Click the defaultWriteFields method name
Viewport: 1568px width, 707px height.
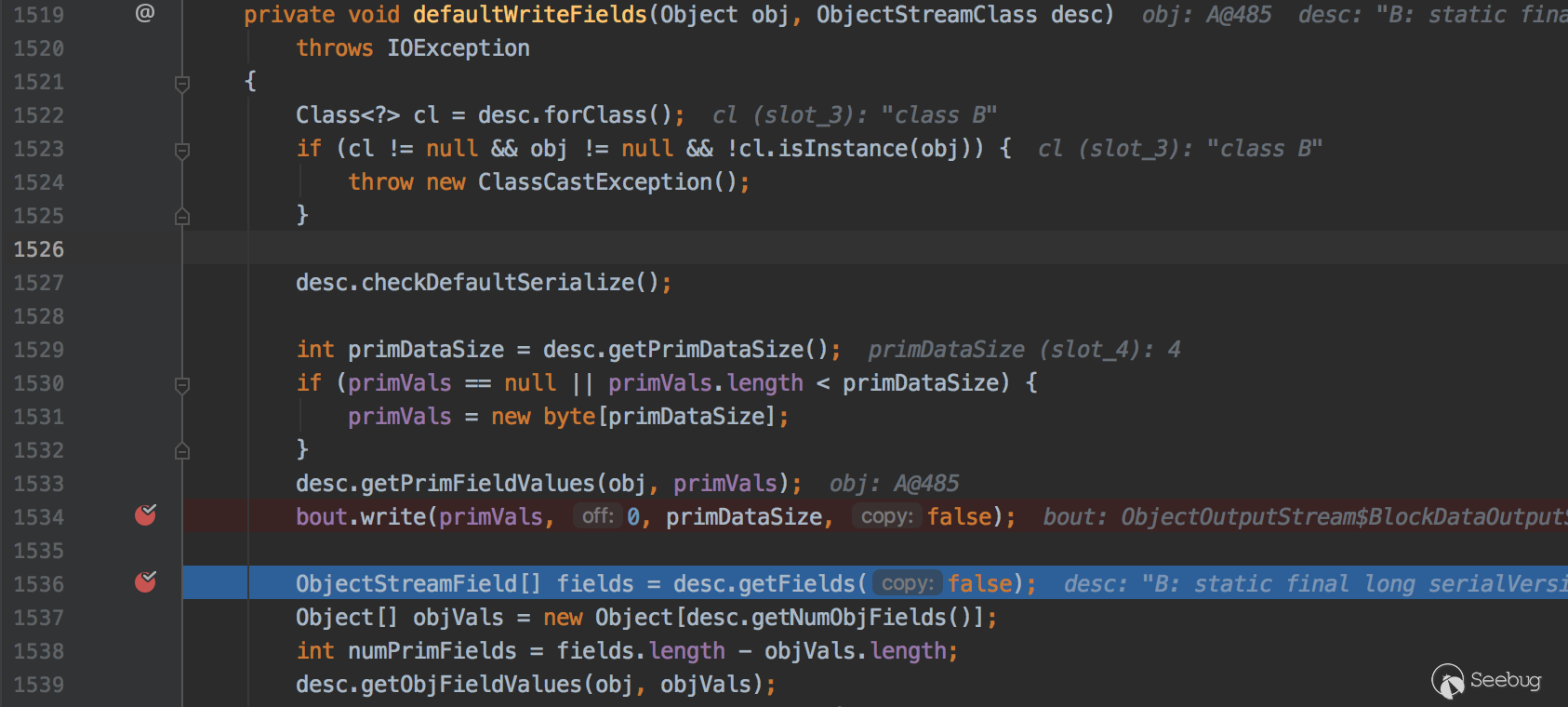[x=529, y=15]
